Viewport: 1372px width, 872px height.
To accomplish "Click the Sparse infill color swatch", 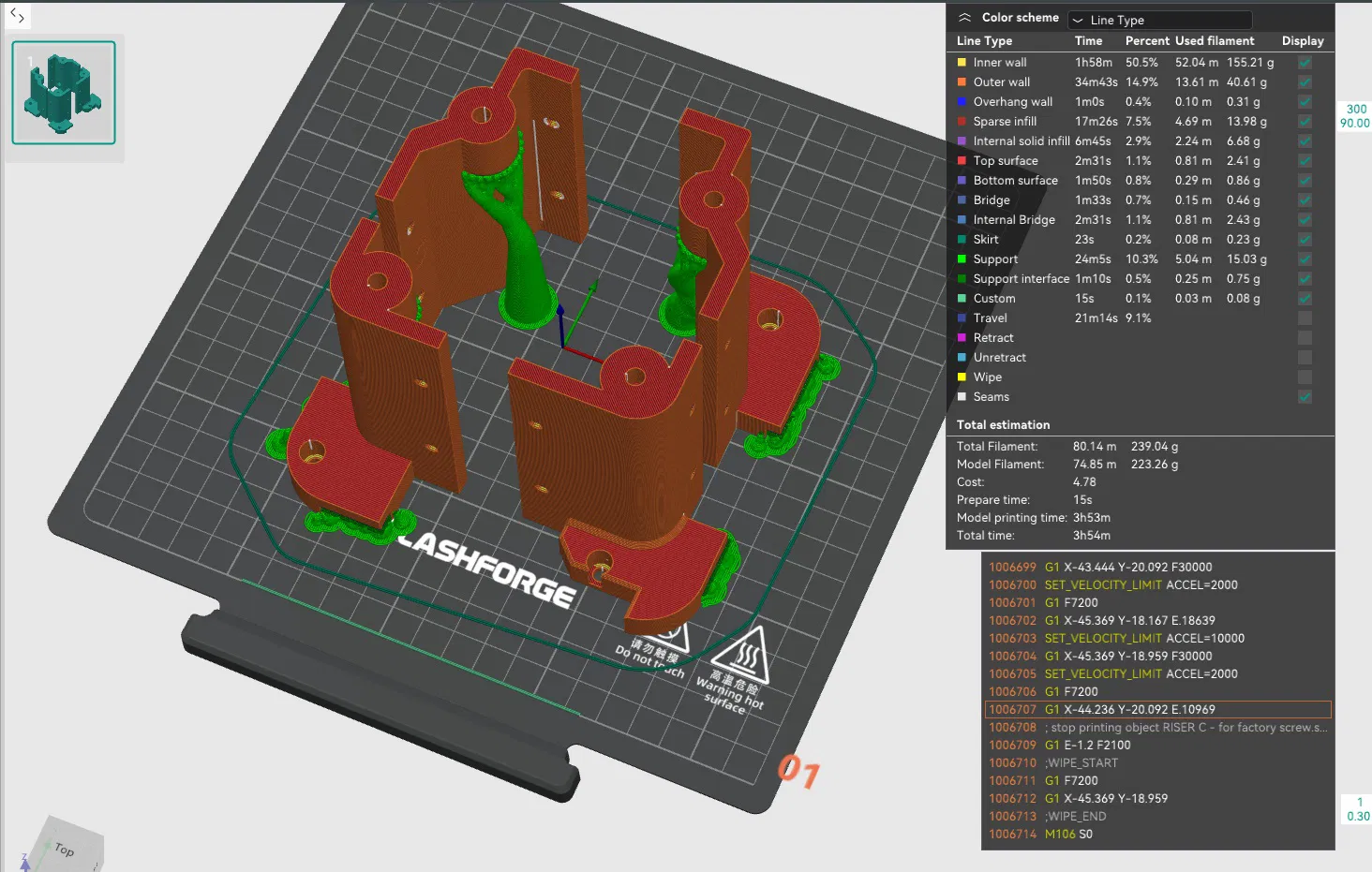I will pyautogui.click(x=962, y=122).
